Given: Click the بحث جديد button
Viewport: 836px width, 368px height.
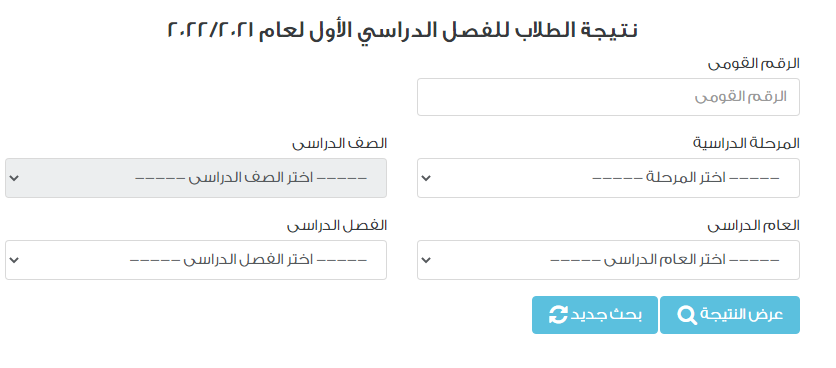Looking at the screenshot, I should point(594,315).
